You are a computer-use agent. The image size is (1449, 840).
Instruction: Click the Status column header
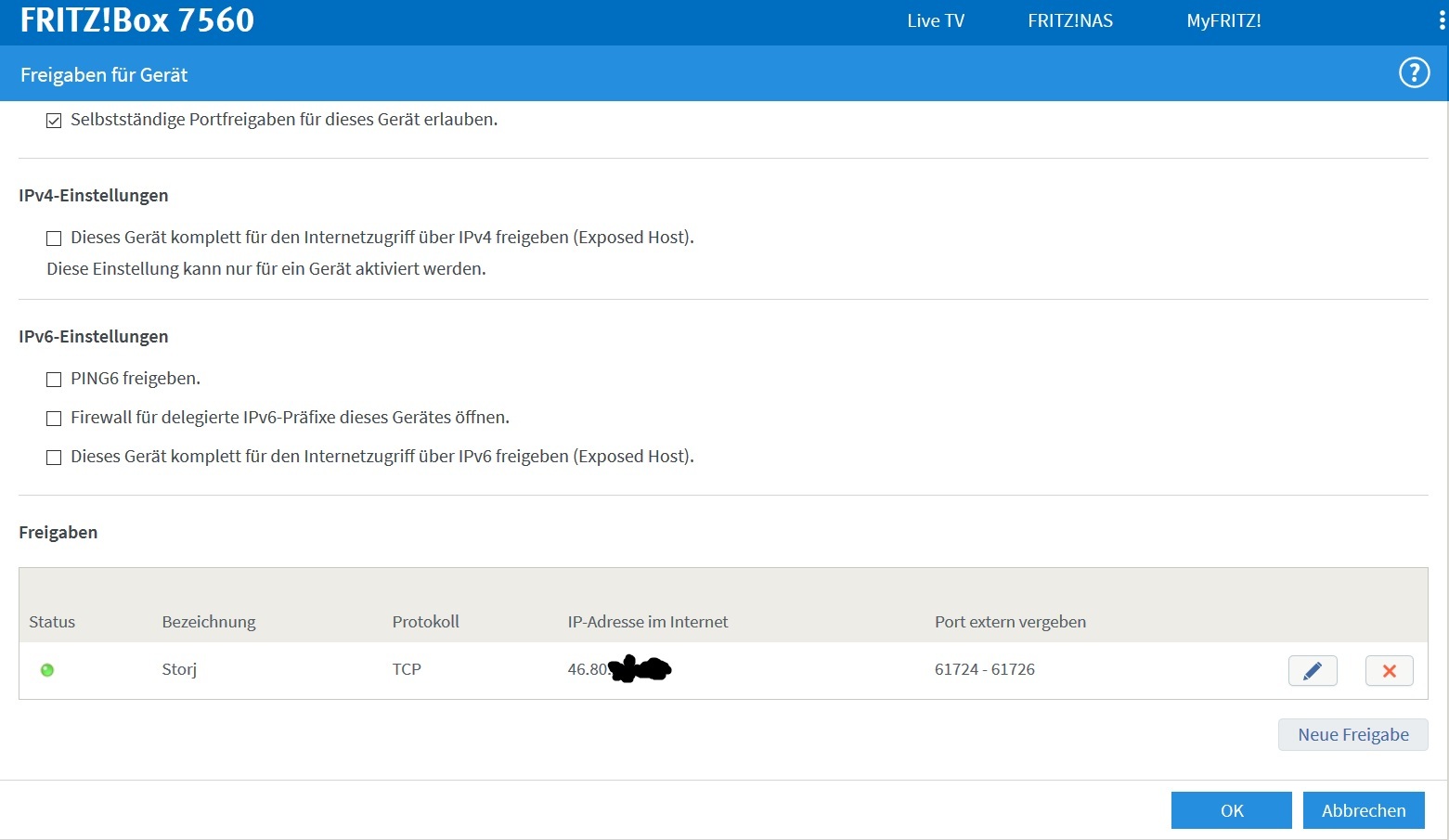click(52, 622)
